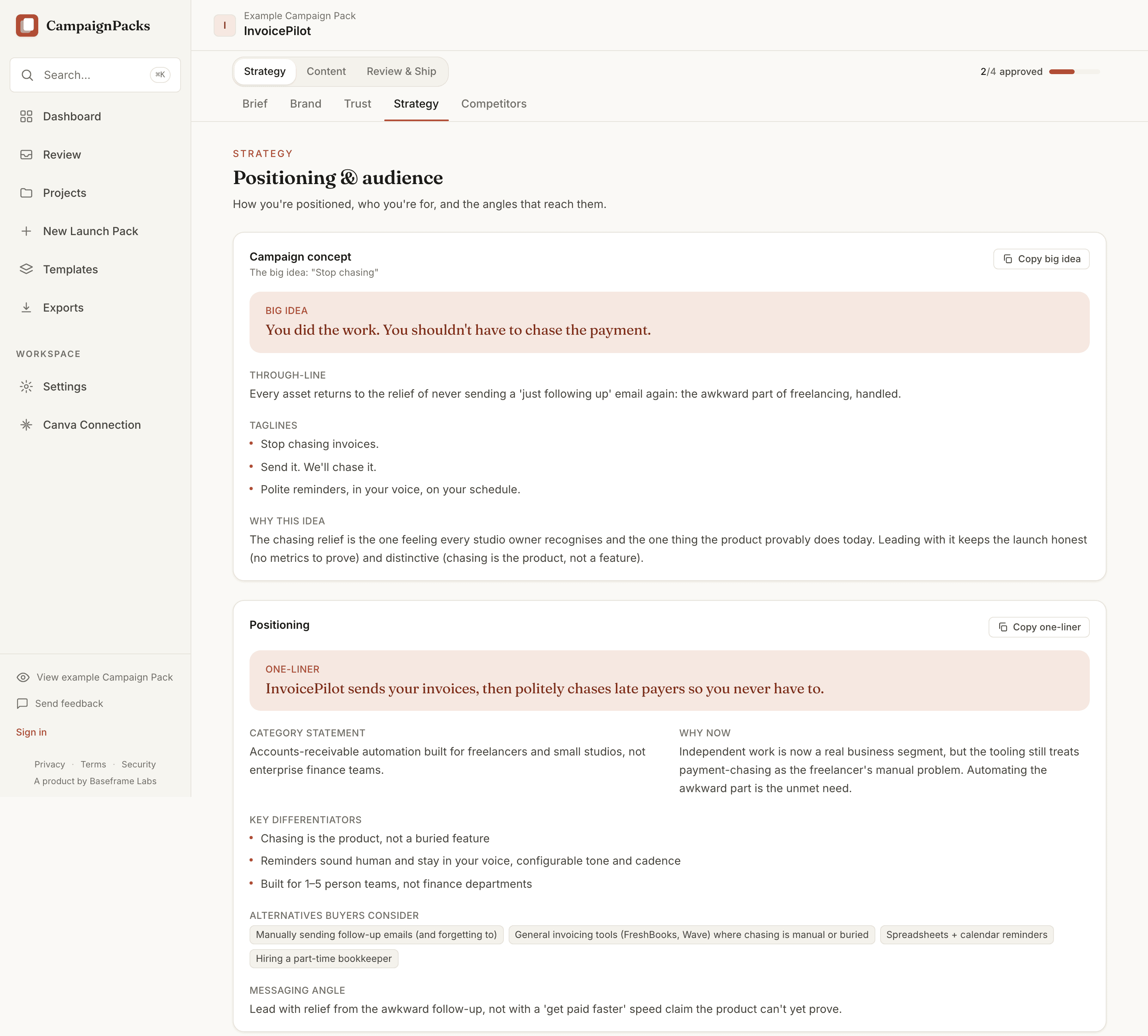Click the ⌘K shortcut badge
The image size is (1148, 1036).
pyautogui.click(x=160, y=75)
